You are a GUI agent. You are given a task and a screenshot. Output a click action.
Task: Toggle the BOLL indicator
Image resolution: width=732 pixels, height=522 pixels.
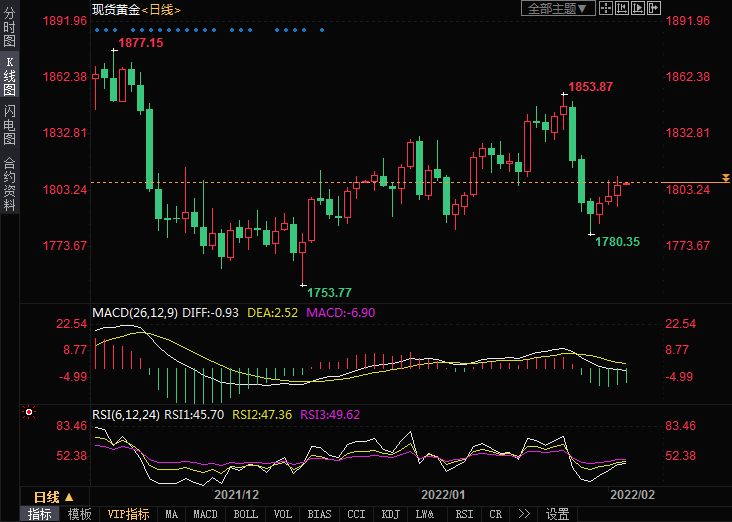(245, 514)
